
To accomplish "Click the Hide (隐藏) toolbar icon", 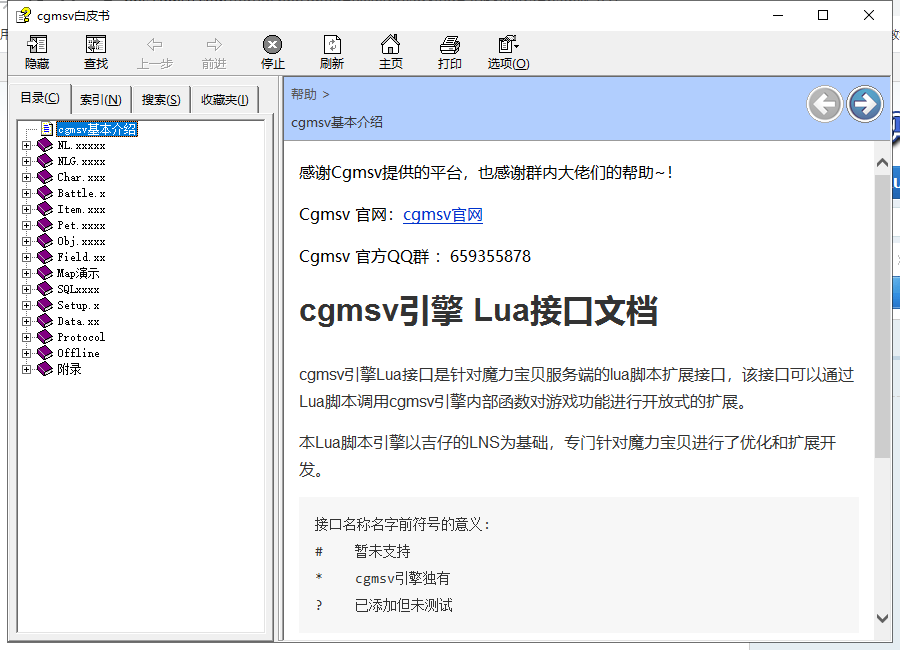I will [37, 45].
